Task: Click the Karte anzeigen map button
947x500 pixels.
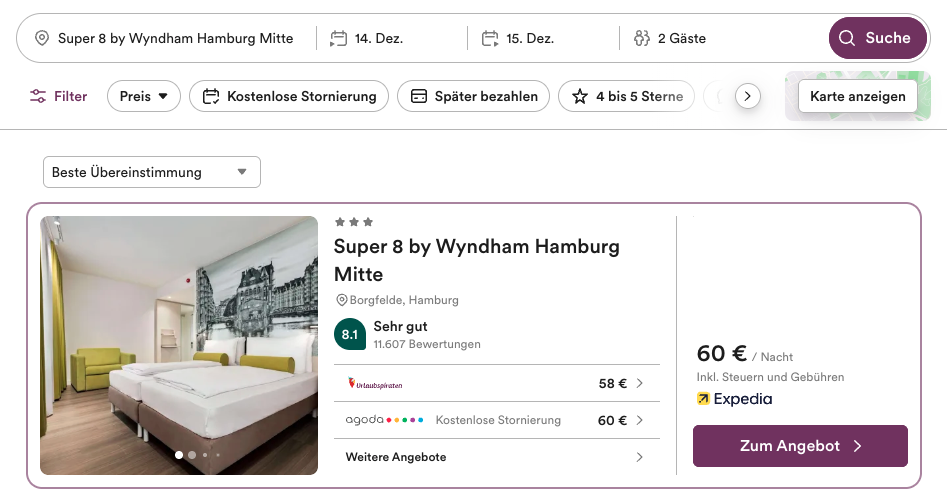Action: tap(857, 96)
